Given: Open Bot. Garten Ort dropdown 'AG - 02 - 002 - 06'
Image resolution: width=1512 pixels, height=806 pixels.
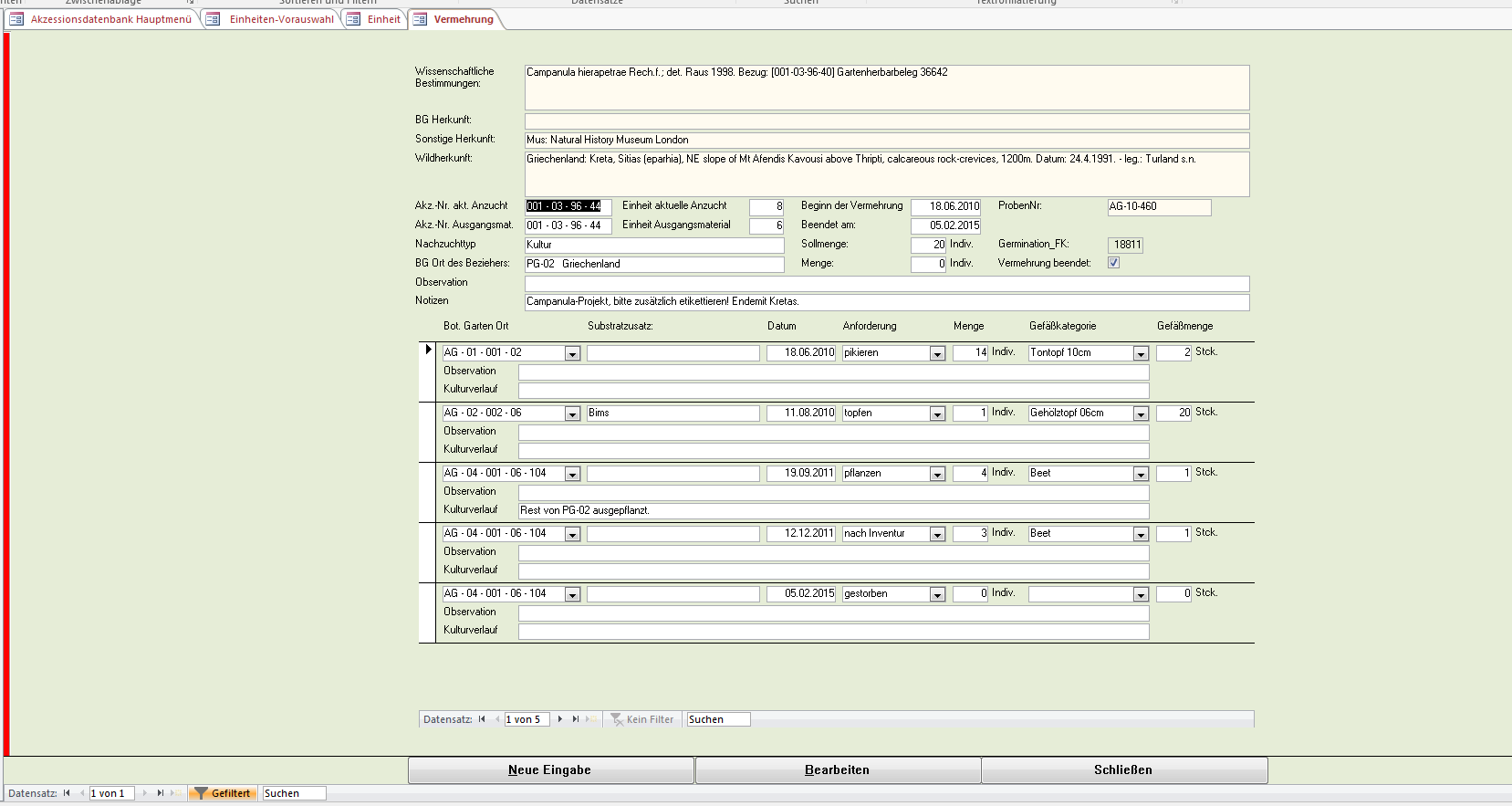Looking at the screenshot, I should pos(572,413).
